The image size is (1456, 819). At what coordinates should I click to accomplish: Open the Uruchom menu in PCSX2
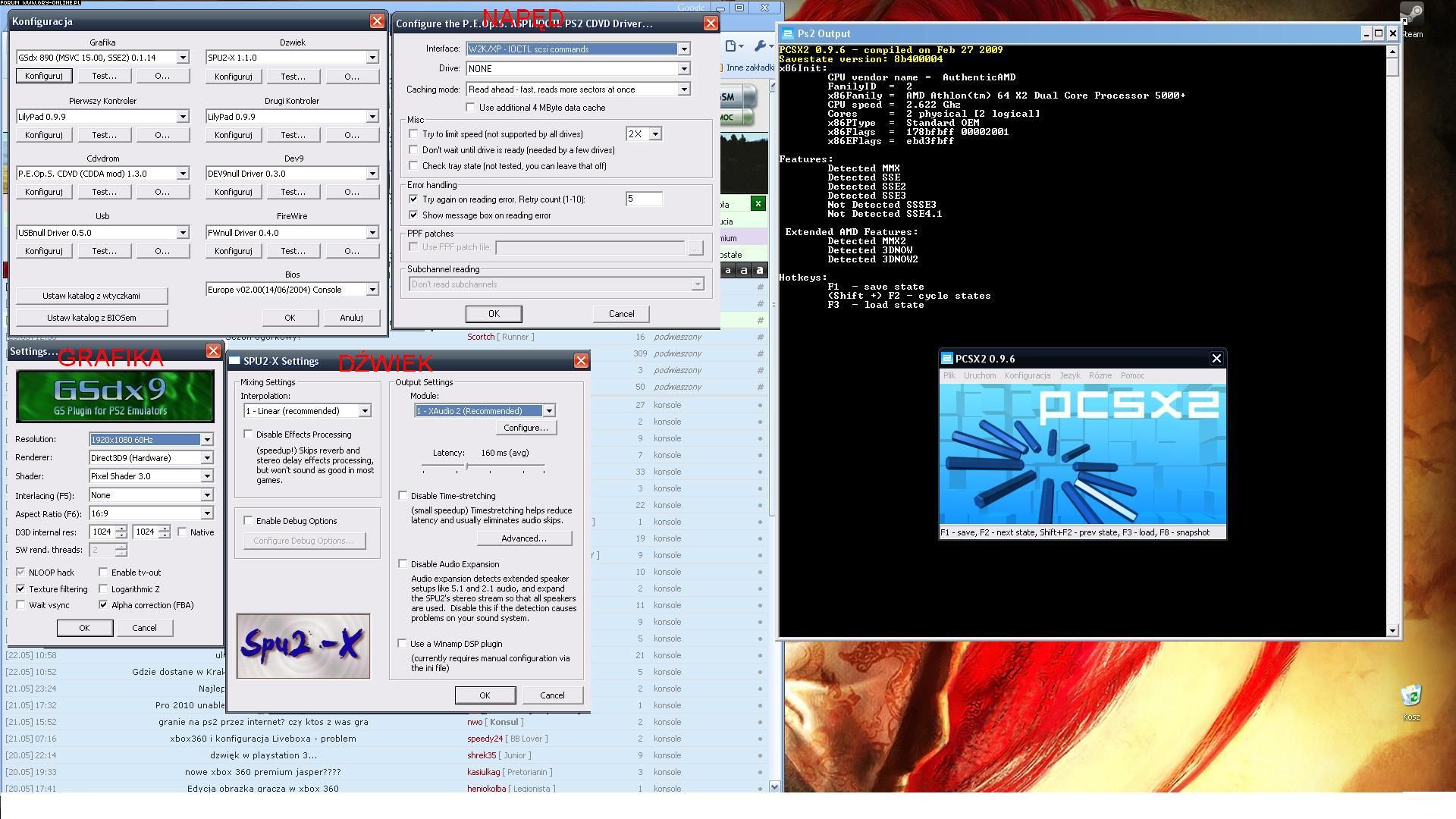click(980, 375)
